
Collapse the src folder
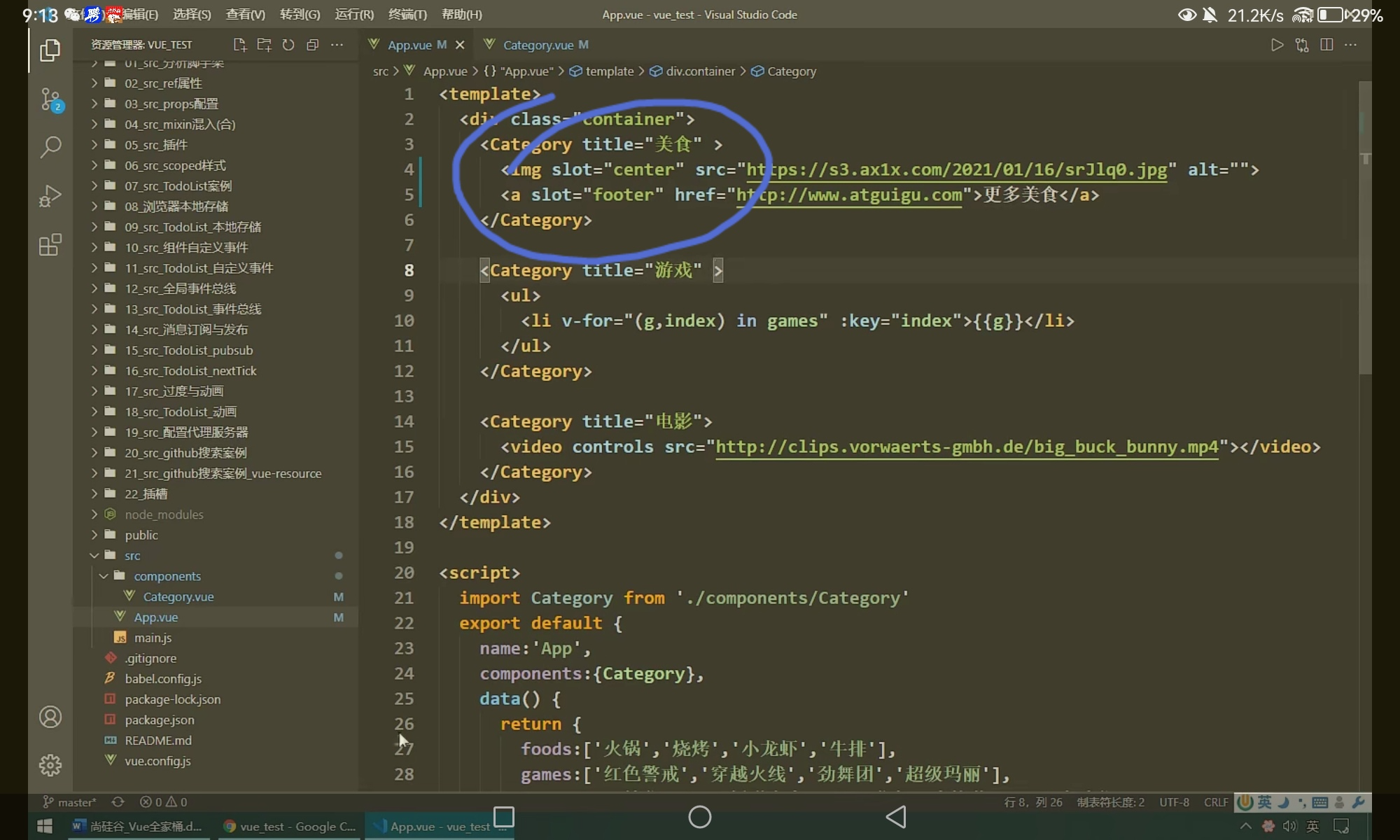(x=132, y=555)
